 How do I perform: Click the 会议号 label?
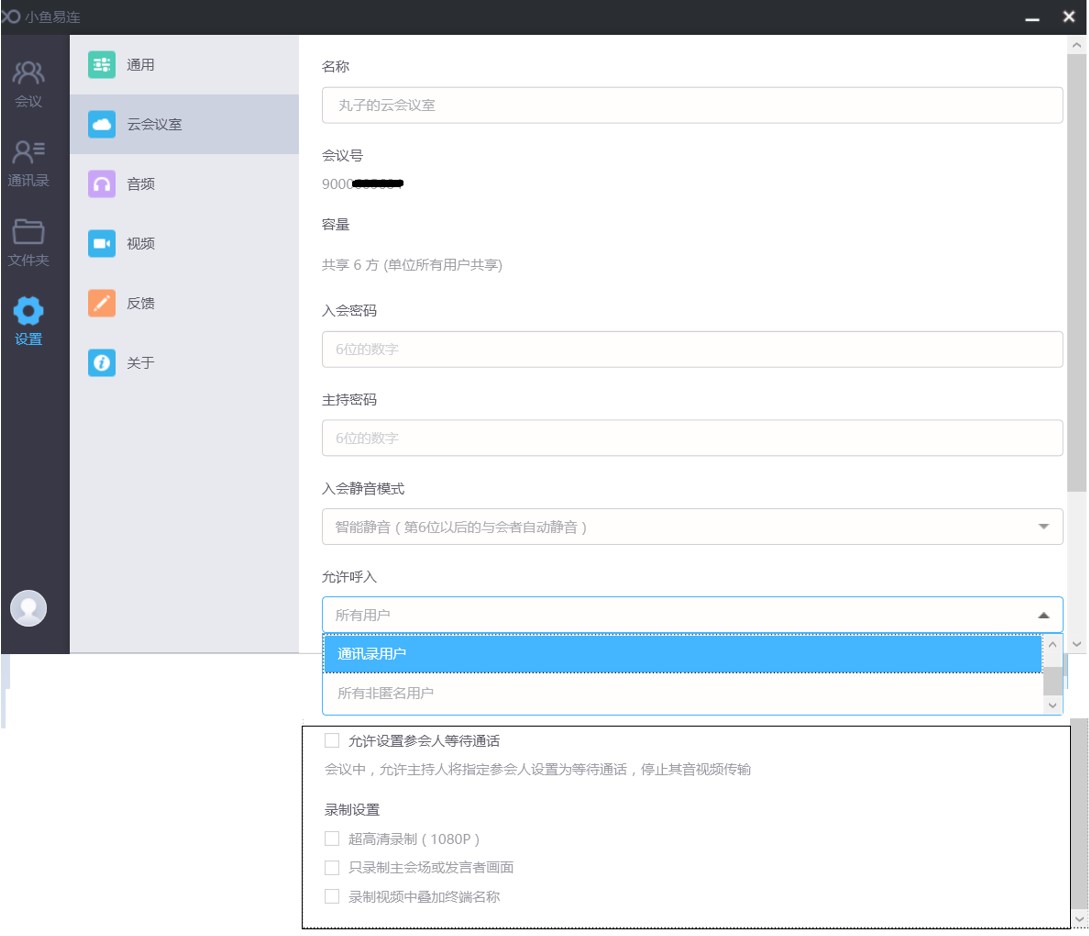click(x=342, y=156)
